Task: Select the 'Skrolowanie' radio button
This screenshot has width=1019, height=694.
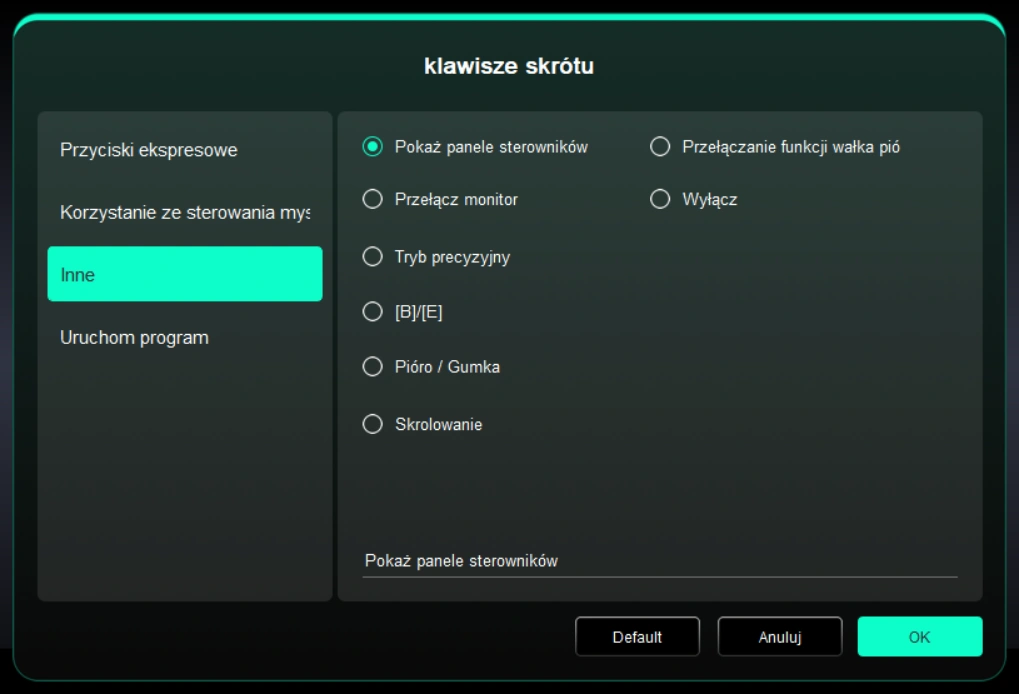Action: pos(373,425)
